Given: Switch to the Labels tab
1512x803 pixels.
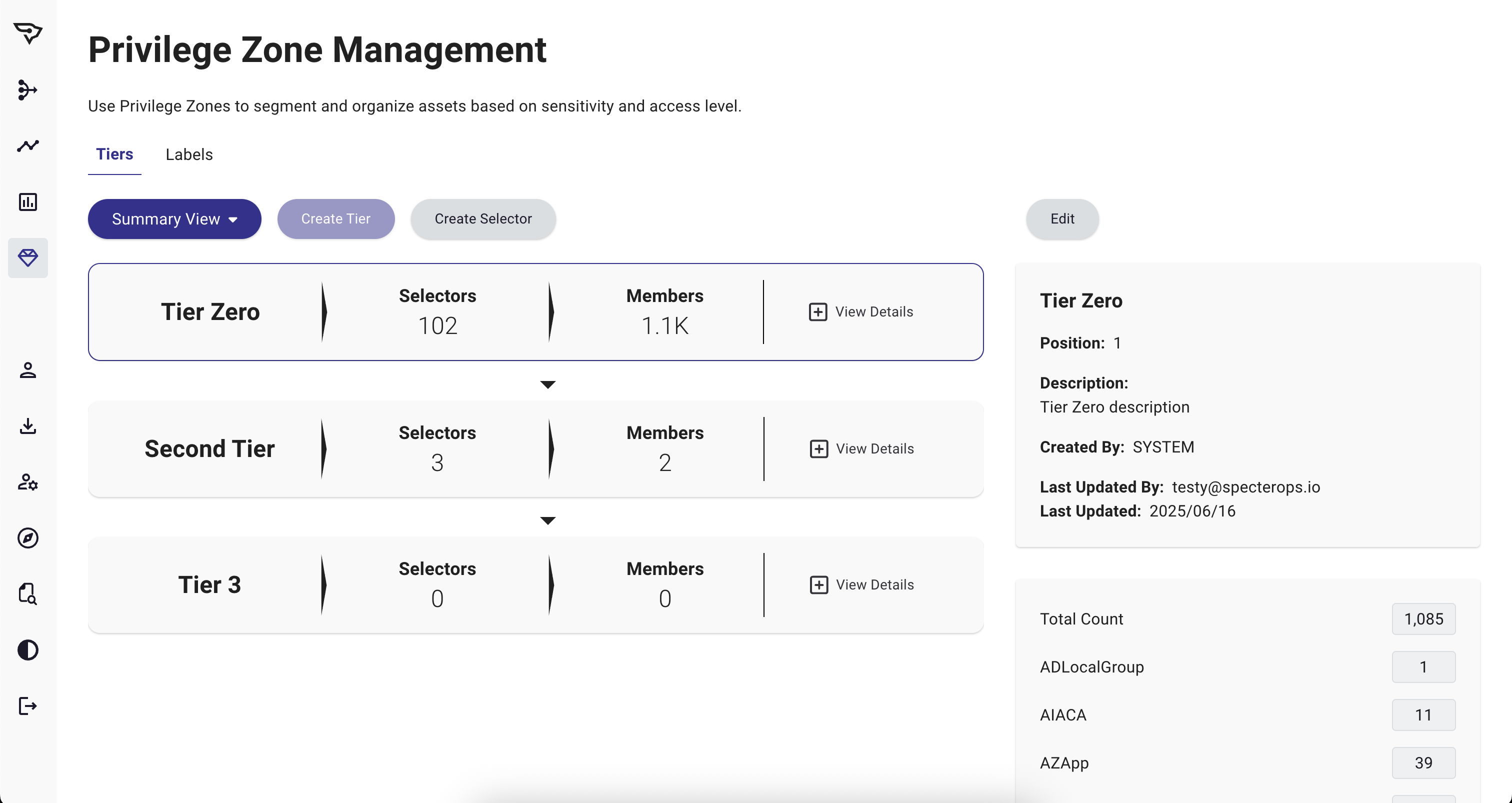Looking at the screenshot, I should coord(188,154).
